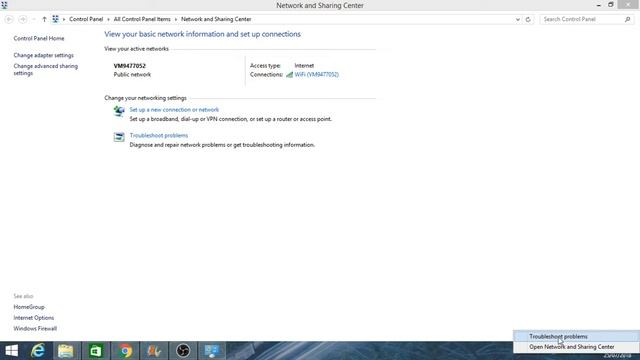Open OBS Studio from taskbar

click(183, 351)
